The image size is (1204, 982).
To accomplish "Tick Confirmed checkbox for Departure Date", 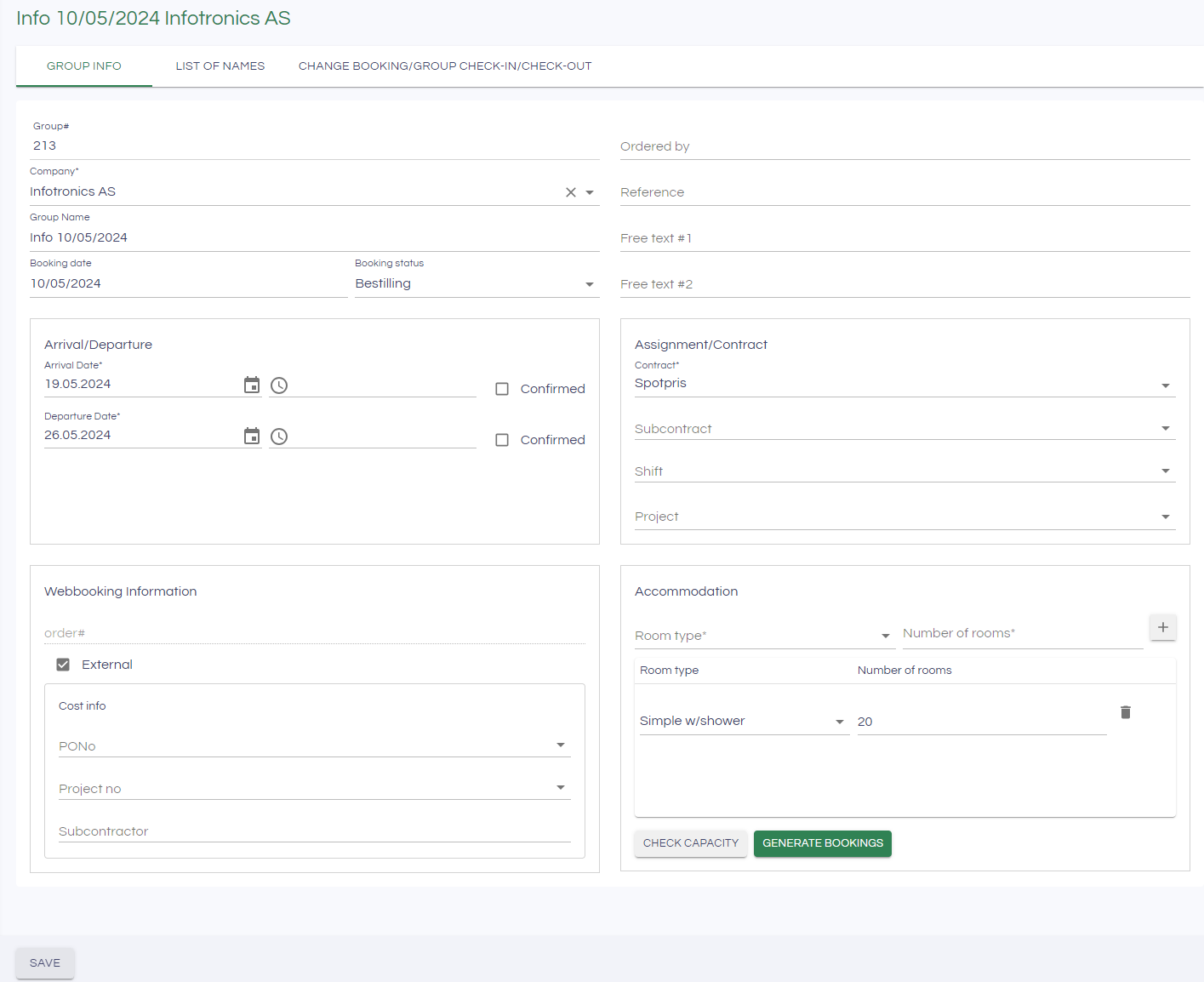I will (502, 440).
